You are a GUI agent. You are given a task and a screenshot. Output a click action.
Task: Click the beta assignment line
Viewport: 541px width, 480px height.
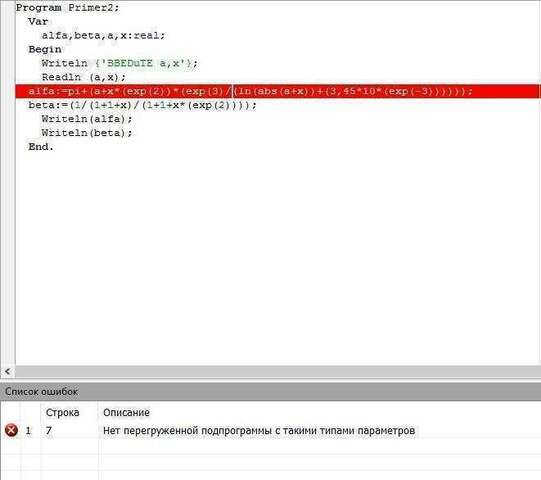(x=142, y=105)
